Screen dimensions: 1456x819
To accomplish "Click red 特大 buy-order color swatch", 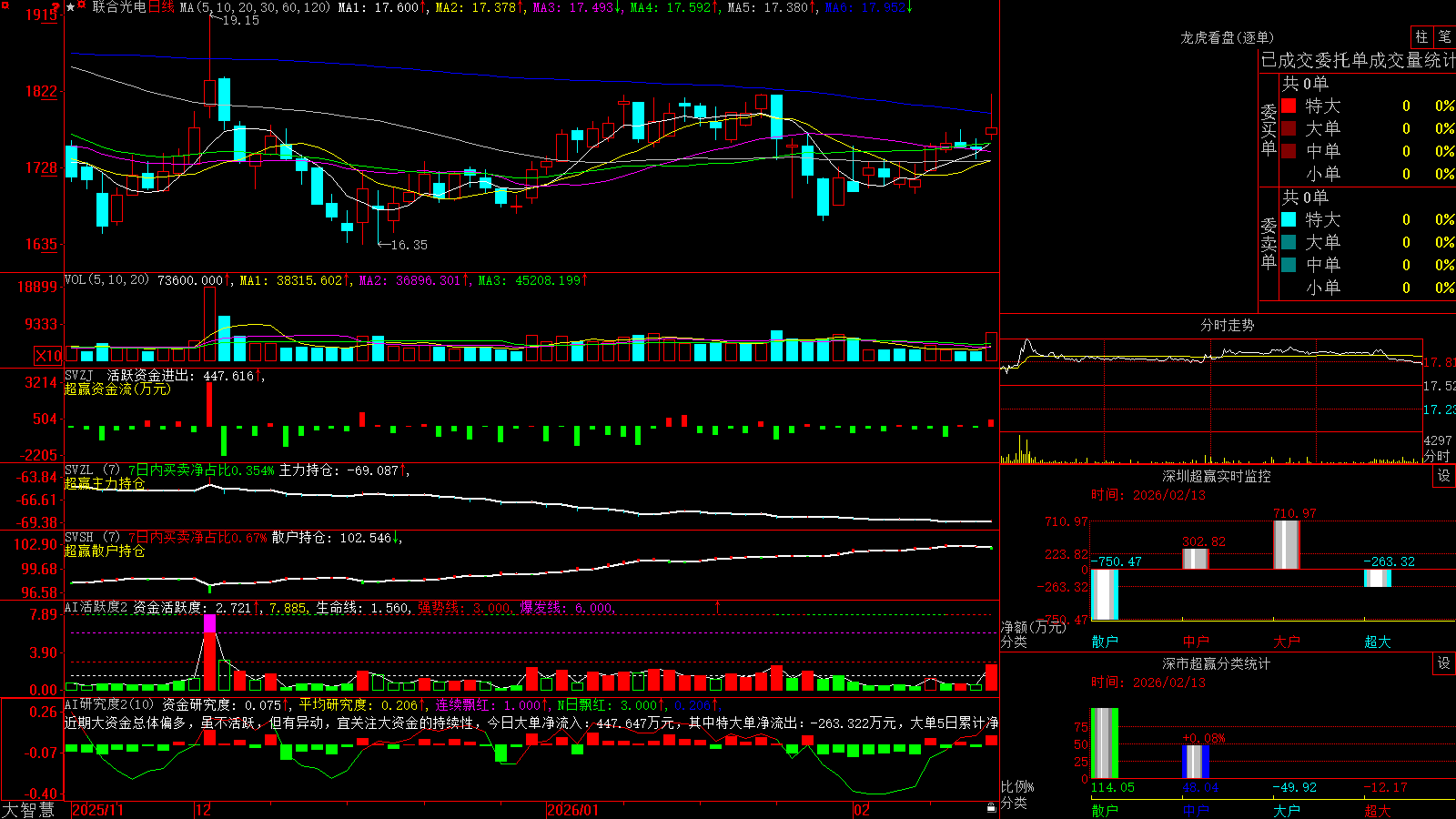I will [x=1289, y=106].
